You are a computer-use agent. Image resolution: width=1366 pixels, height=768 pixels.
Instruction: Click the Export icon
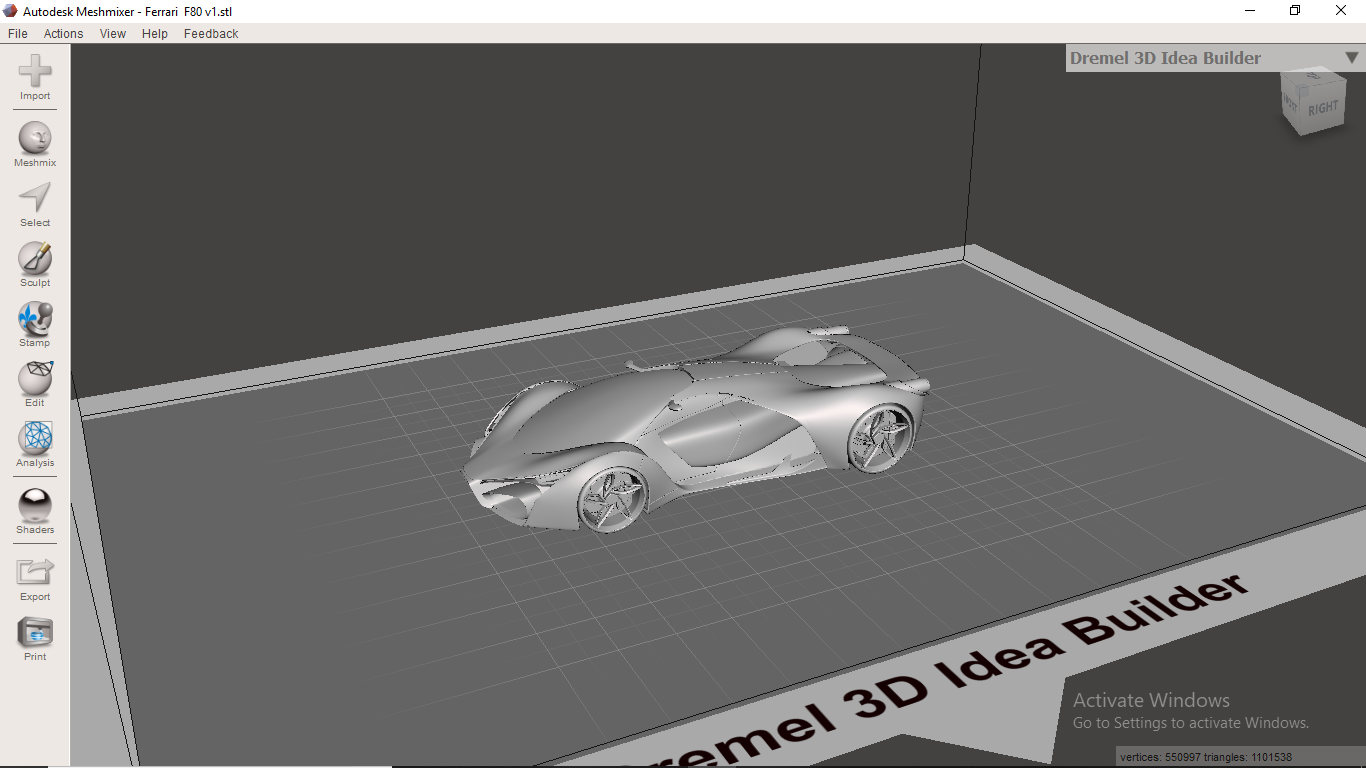pos(34,572)
